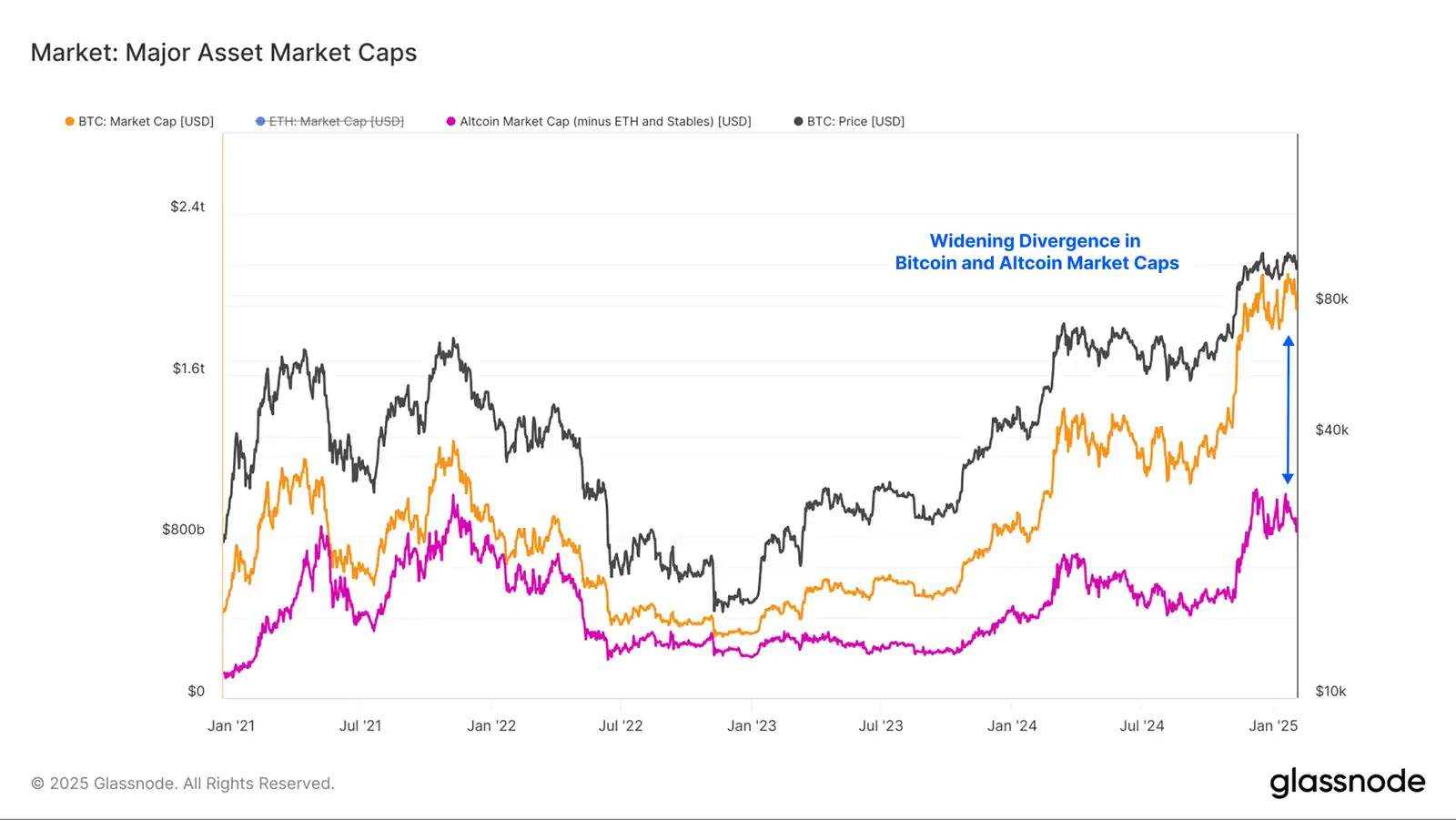This screenshot has width=1456, height=820.
Task: Select the Jan '25 x-axis label
Action: [1273, 725]
